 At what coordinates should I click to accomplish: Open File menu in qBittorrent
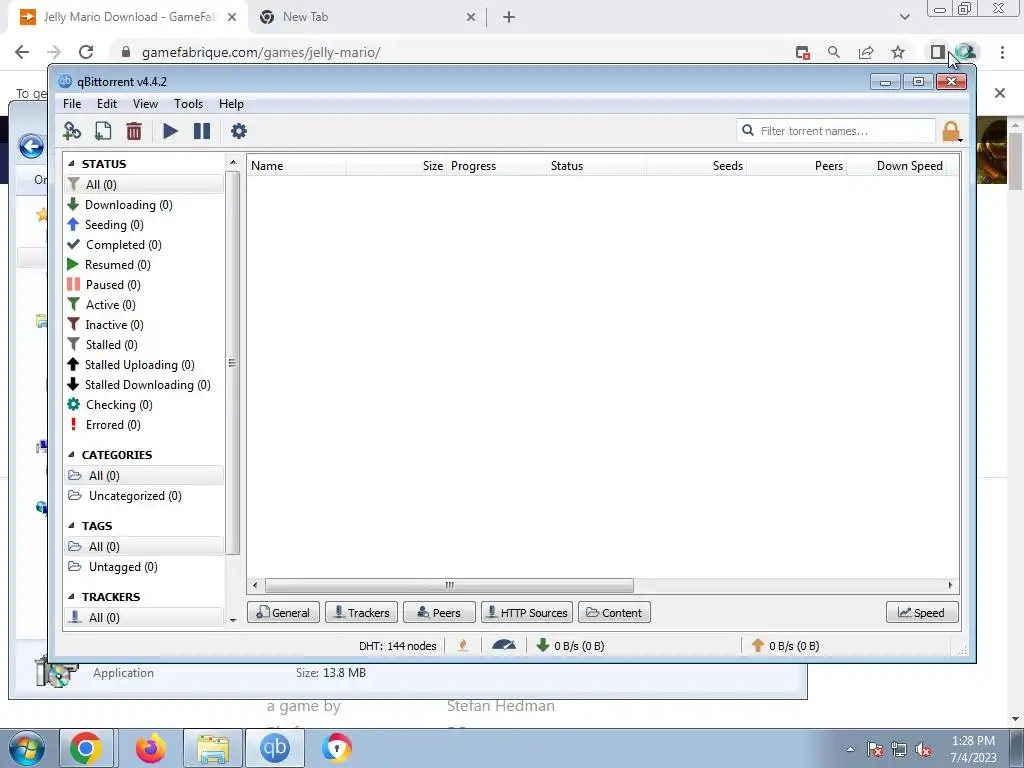[x=72, y=104]
